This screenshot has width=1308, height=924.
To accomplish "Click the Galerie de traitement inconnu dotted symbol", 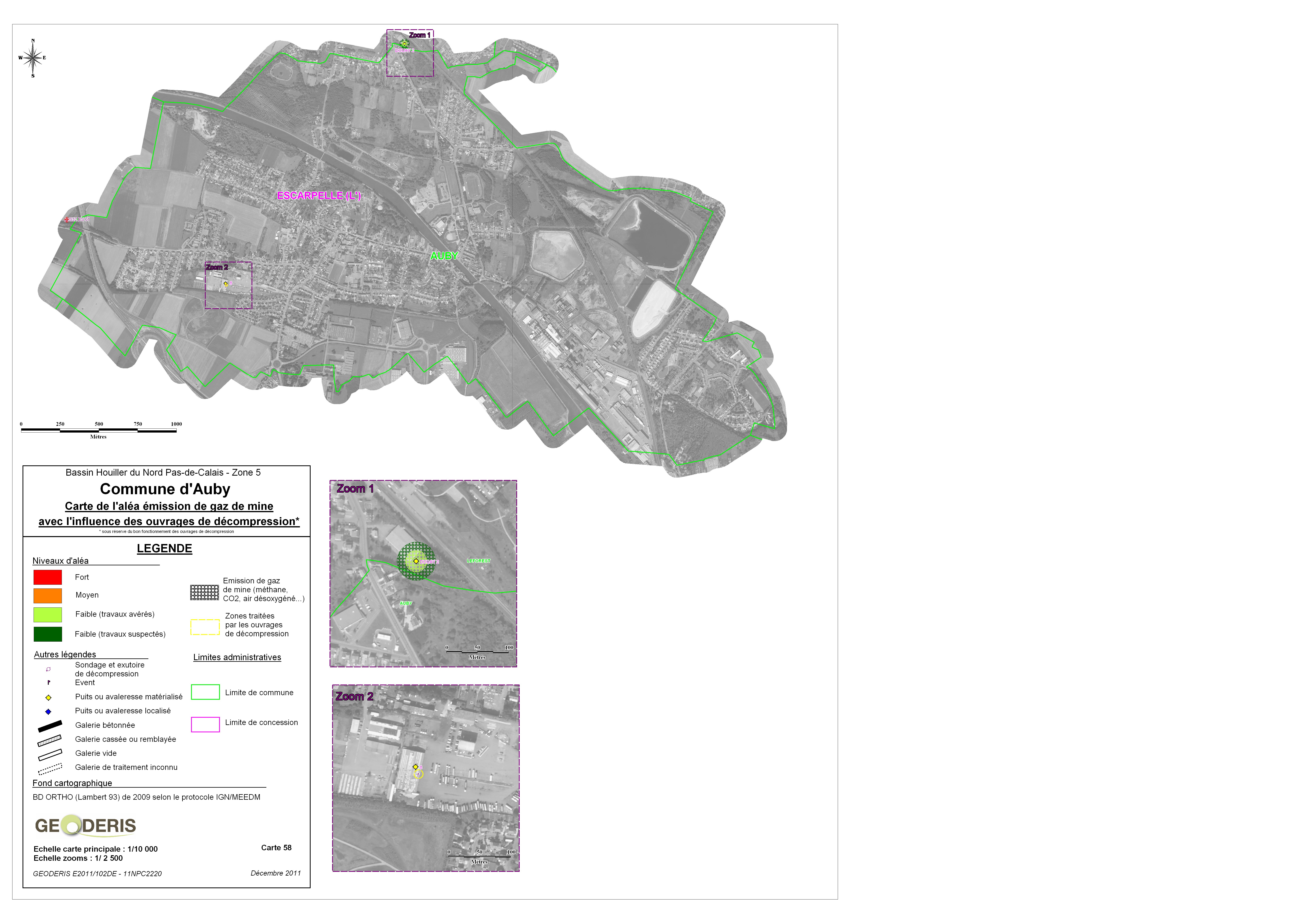I will click(50, 769).
